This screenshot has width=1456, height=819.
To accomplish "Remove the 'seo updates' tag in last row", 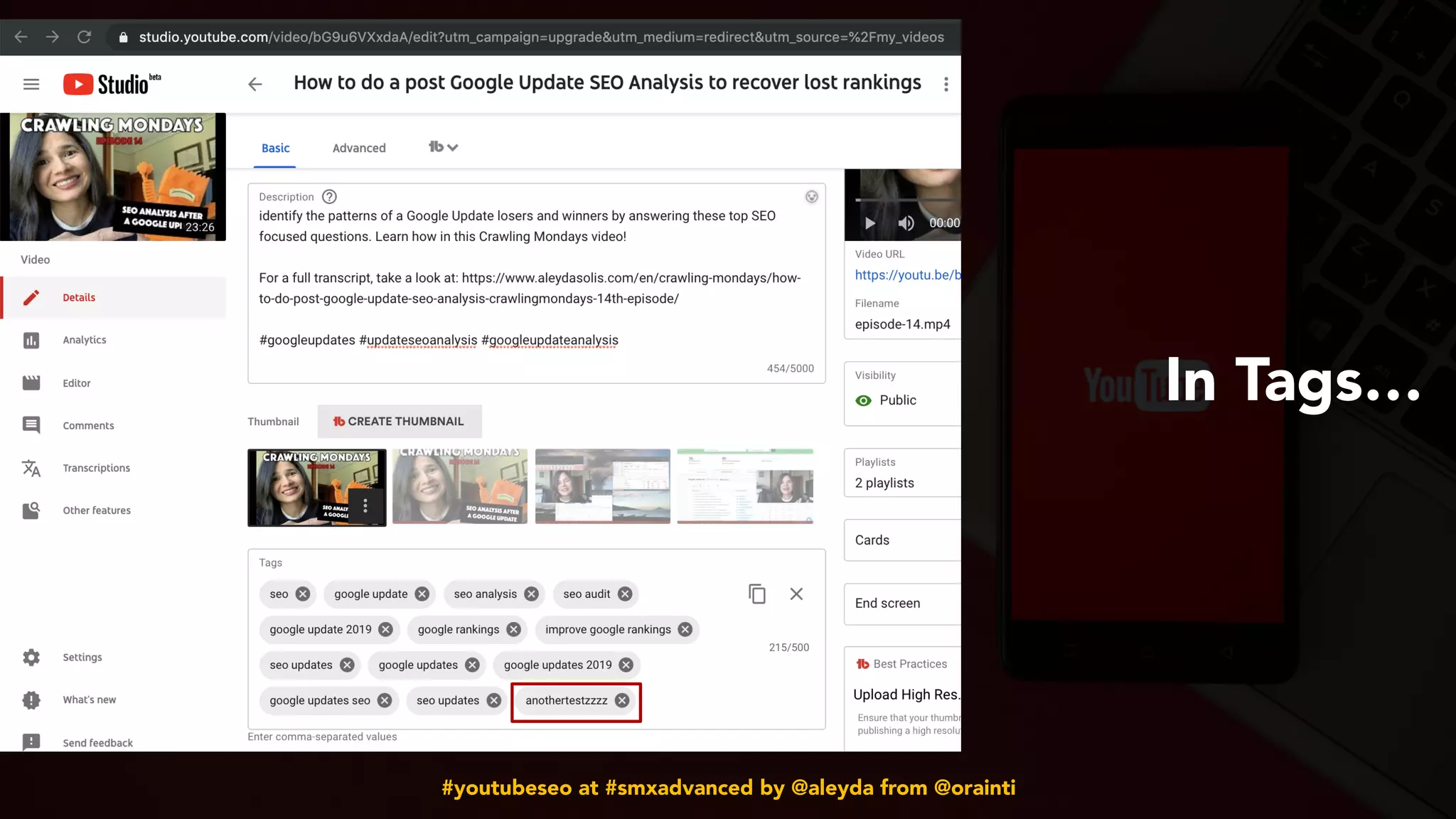I will [493, 701].
